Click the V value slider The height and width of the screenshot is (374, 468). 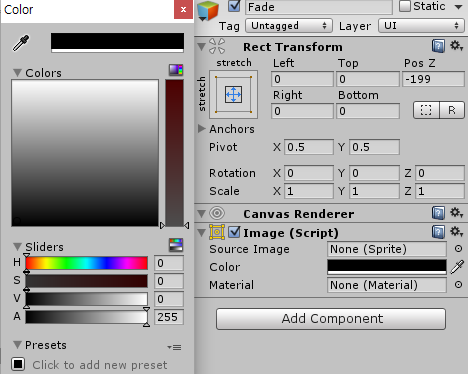(87, 299)
